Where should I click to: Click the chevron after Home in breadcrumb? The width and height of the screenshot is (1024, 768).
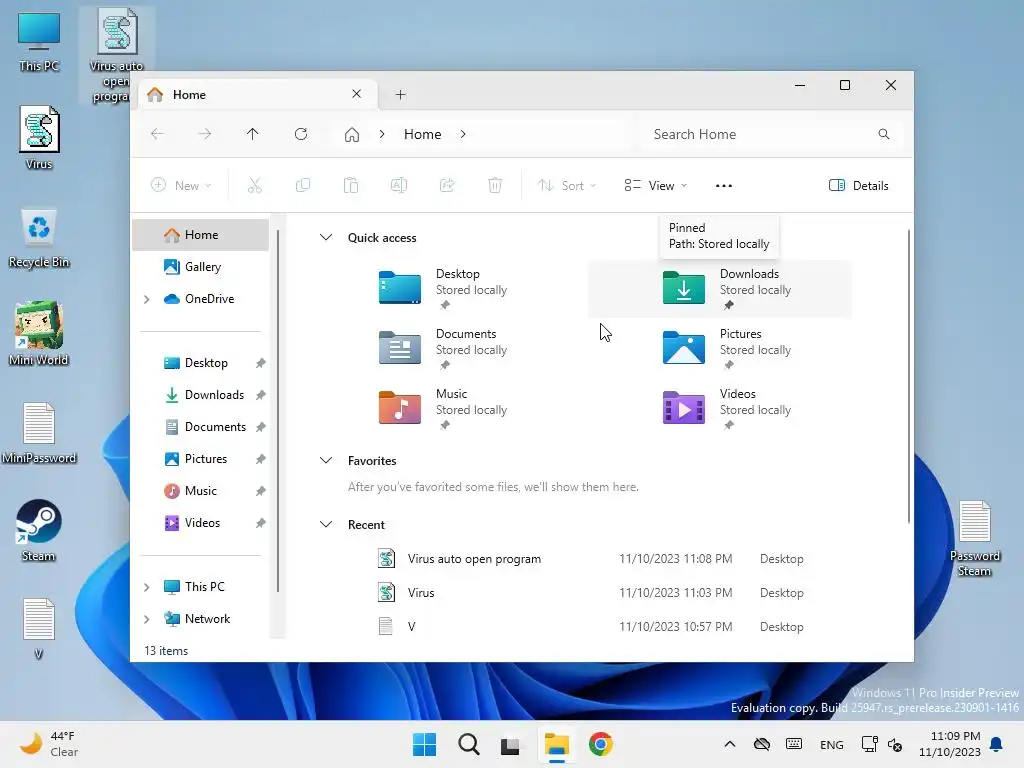tap(463, 134)
